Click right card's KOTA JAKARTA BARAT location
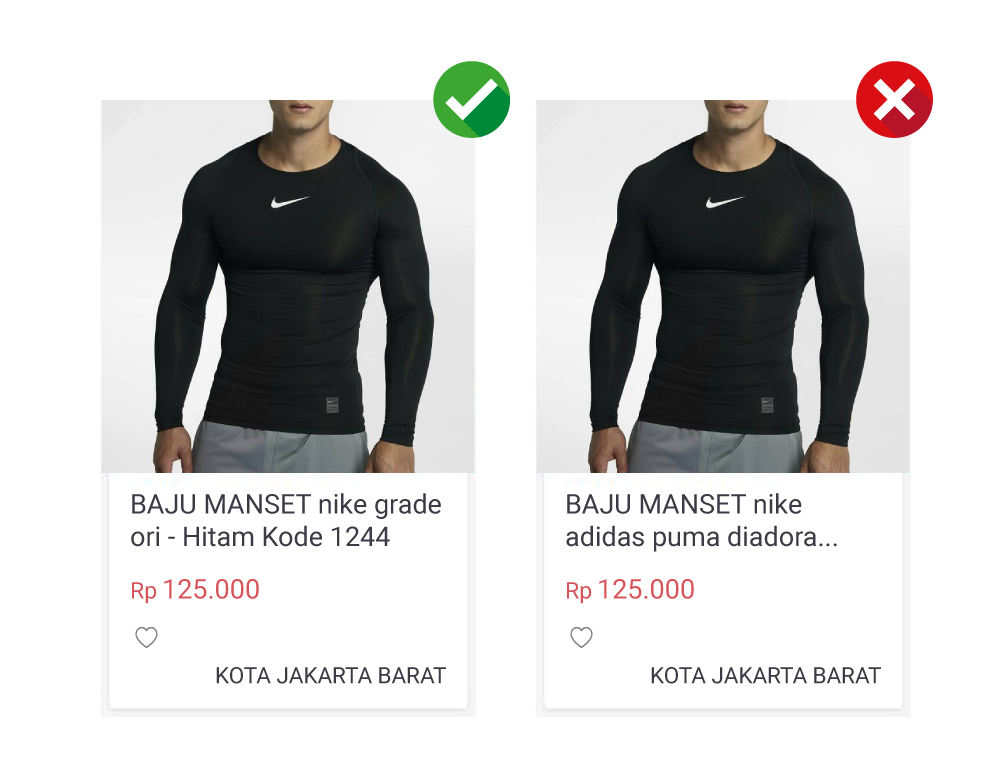The width and height of the screenshot is (1000, 778). 765,675
